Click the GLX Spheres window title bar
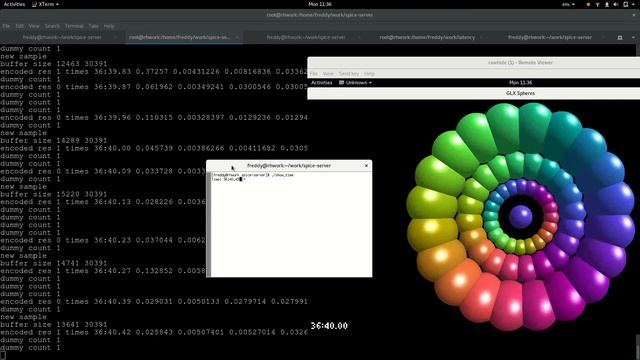The image size is (640, 360). tap(473, 93)
